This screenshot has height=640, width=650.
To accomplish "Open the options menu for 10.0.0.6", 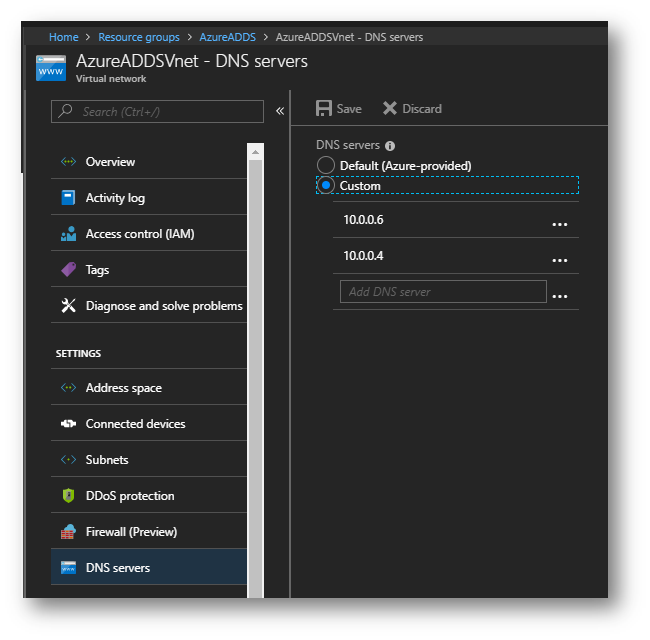I will tap(560, 224).
